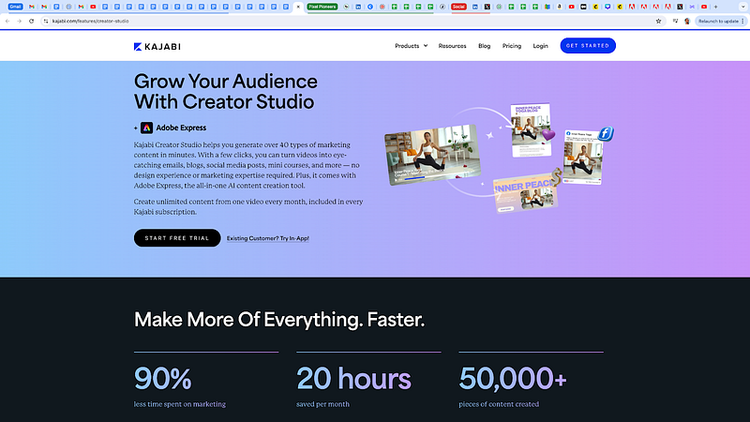Open the Resources menu item
Viewport: 750px width, 422px height.
[x=452, y=46]
